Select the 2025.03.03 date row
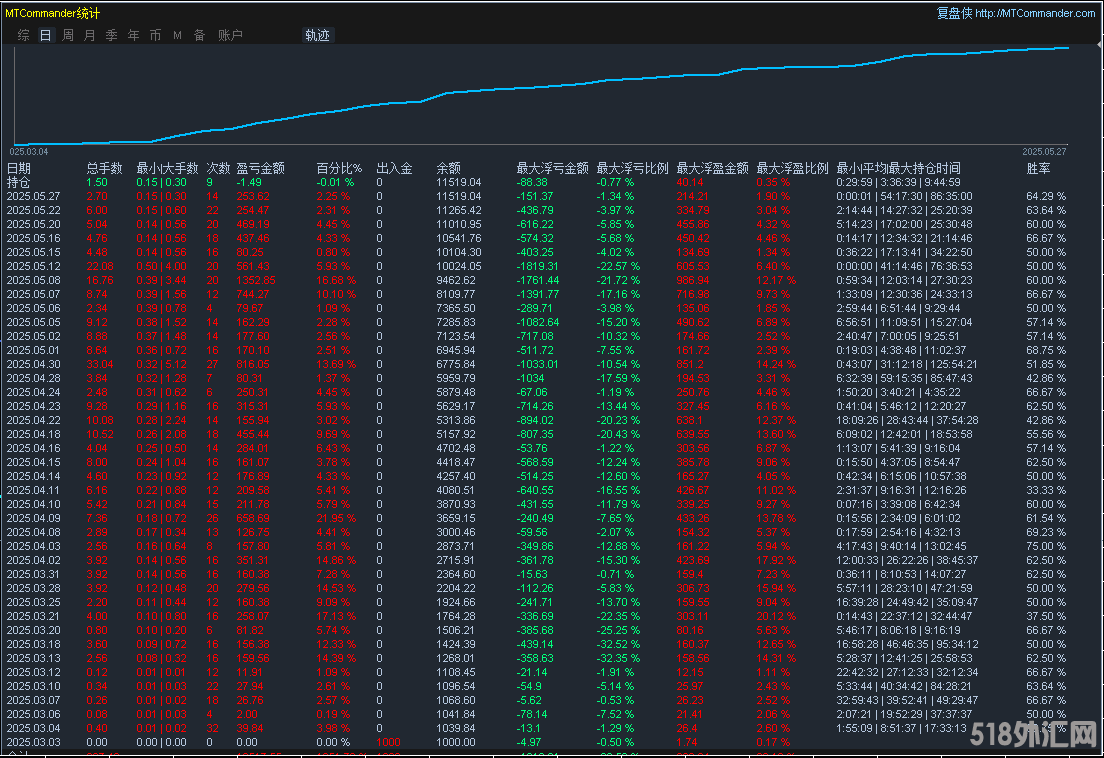Screen dimensions: 1104x758 point(34,742)
